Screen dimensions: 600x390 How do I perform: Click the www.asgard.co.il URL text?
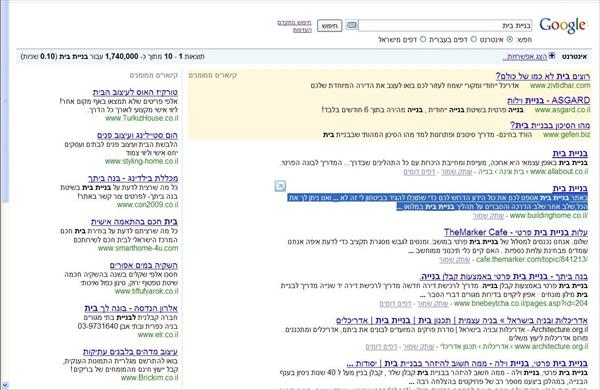click(x=562, y=110)
